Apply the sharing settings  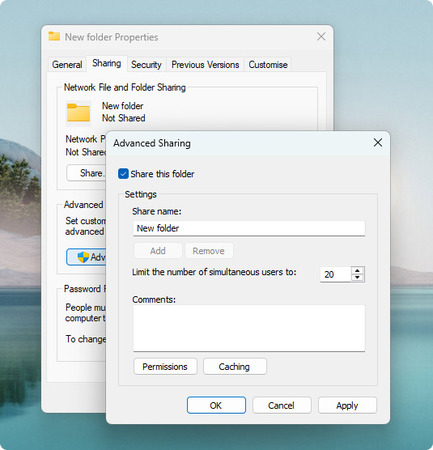347,405
